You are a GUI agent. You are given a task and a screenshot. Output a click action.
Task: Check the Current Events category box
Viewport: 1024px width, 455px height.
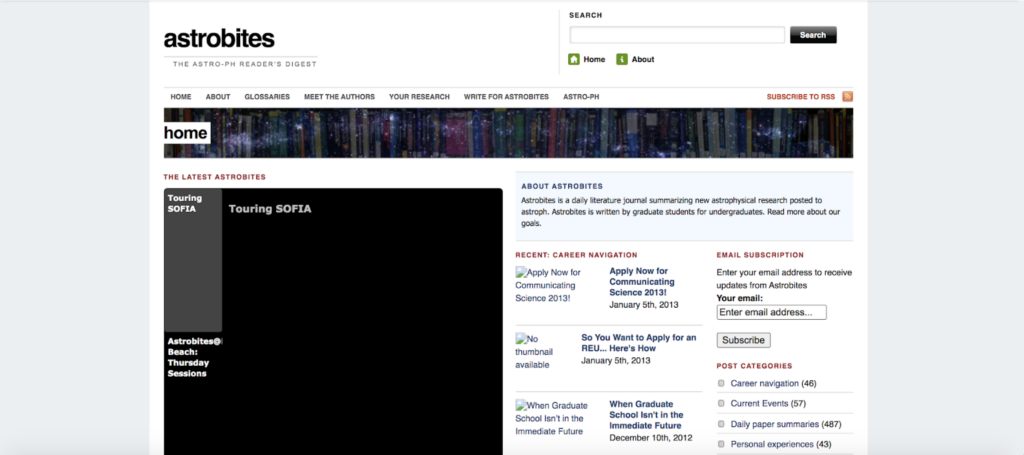click(721, 403)
